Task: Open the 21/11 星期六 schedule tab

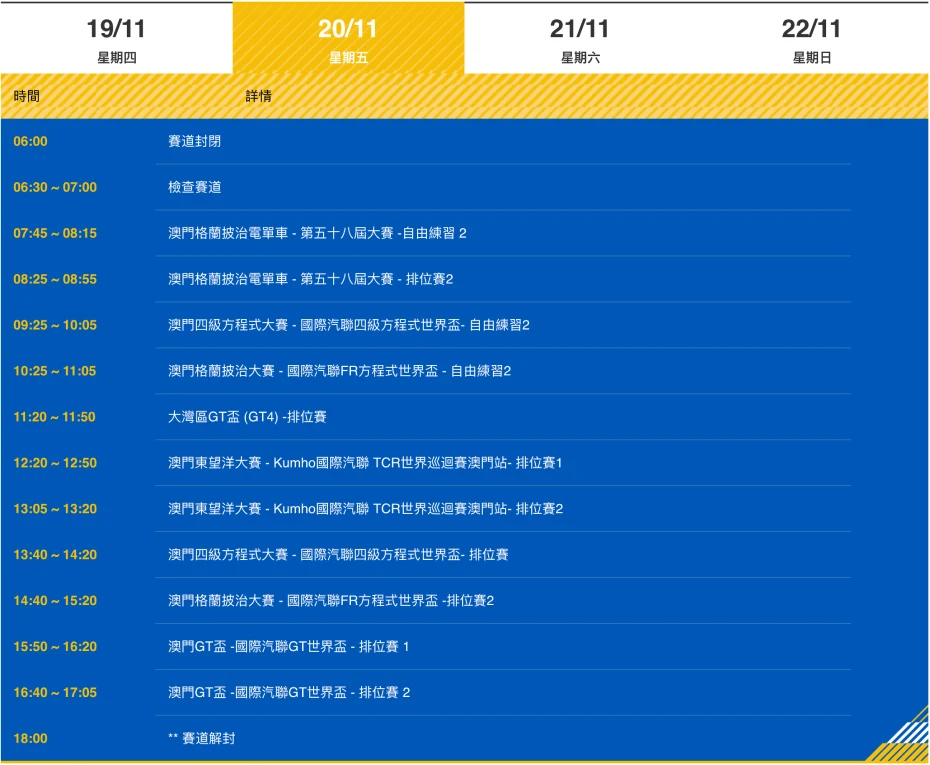Action: point(580,38)
